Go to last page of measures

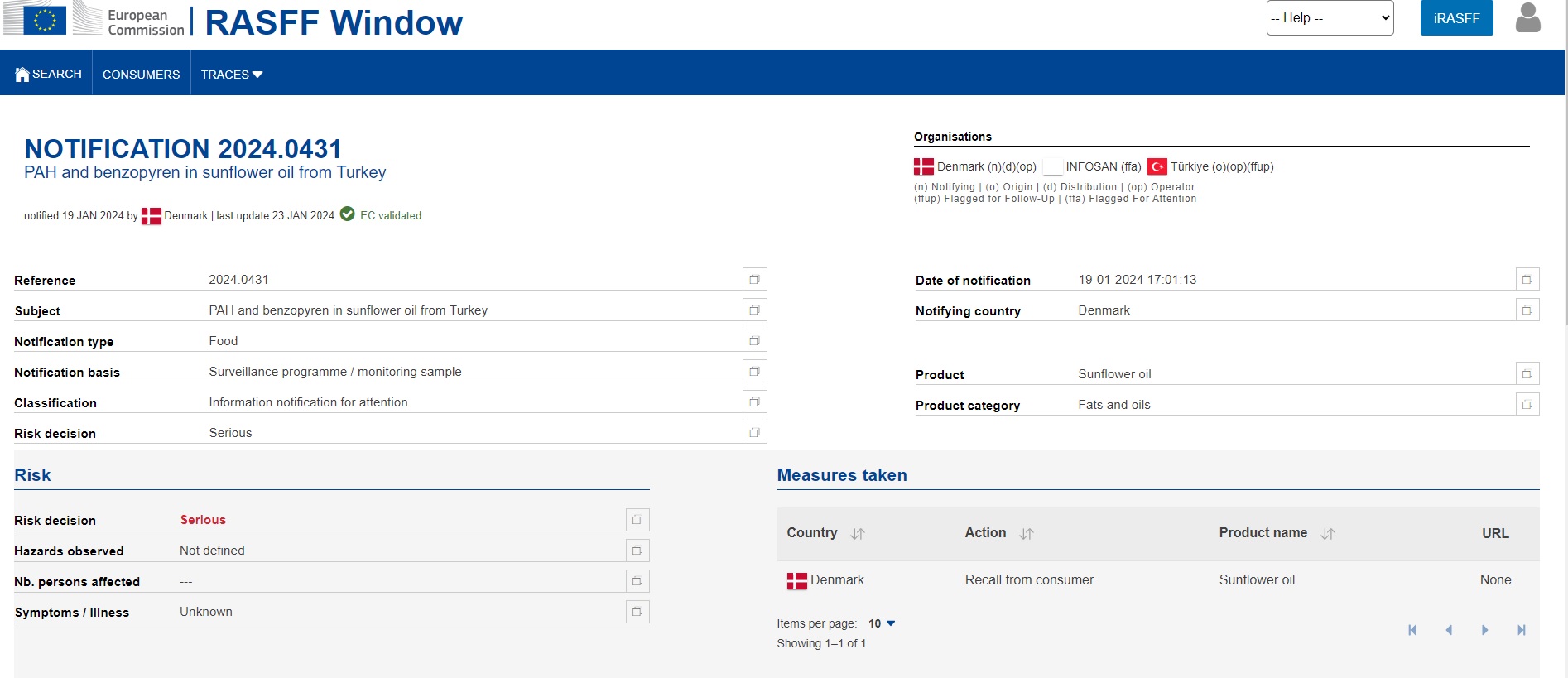pyautogui.click(x=1522, y=630)
